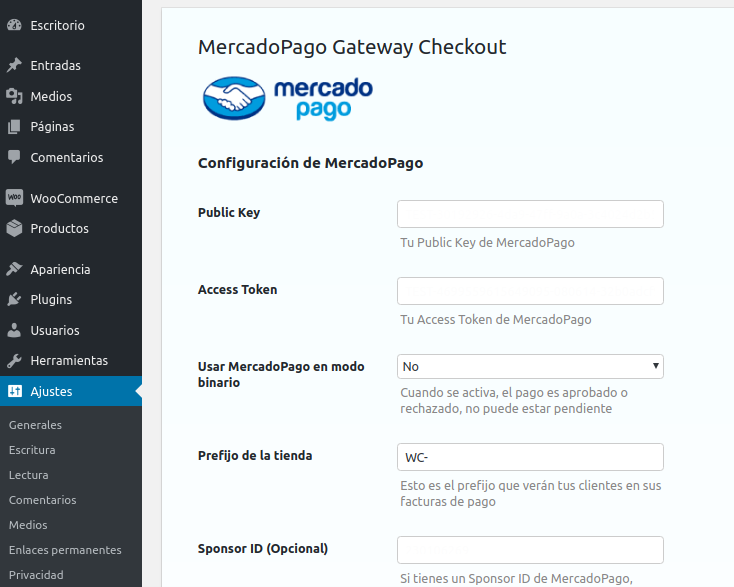The width and height of the screenshot is (734, 587).
Task: Go to the top-level Medios menu label
Action: pyautogui.click(x=51, y=96)
